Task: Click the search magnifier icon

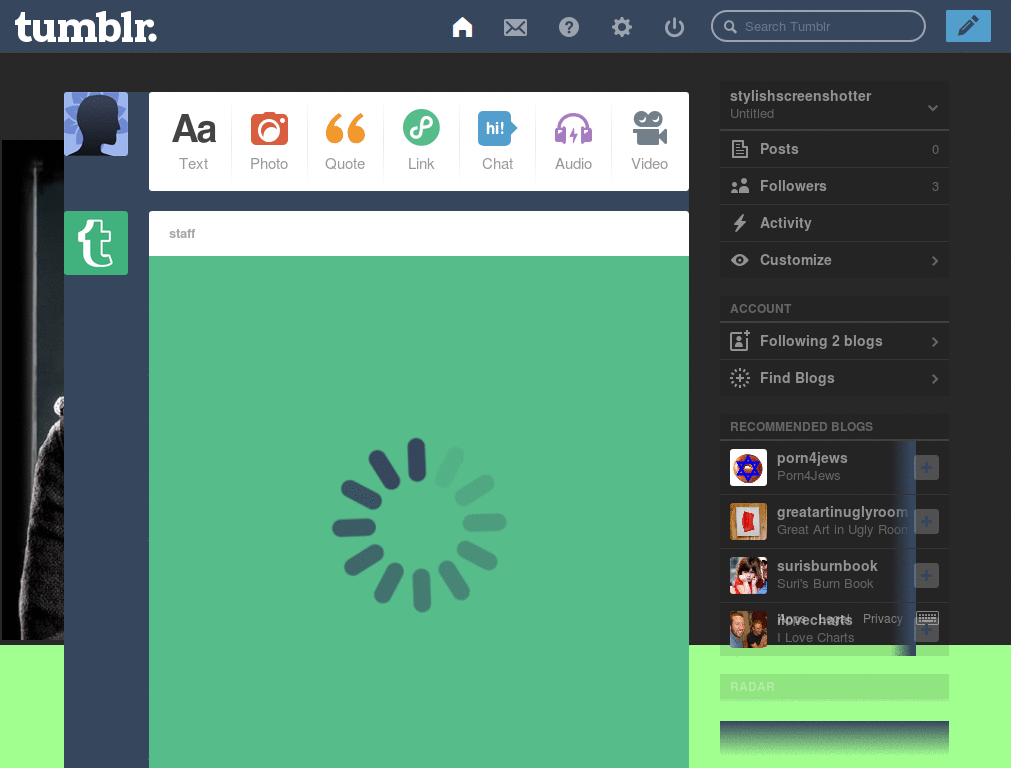Action: tap(730, 27)
